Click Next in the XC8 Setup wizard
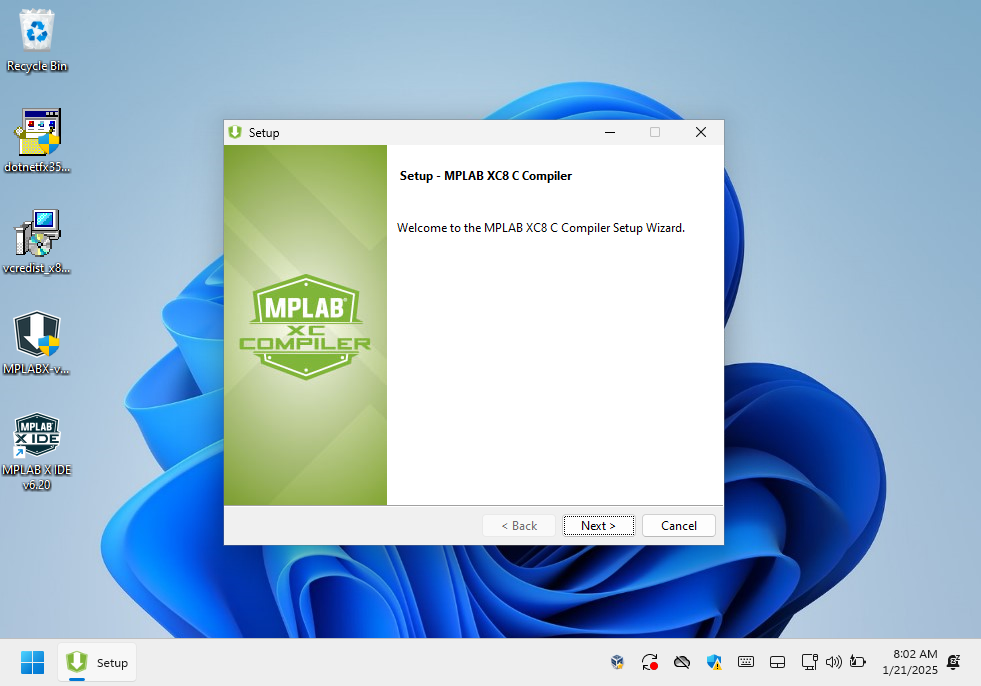 coord(599,526)
